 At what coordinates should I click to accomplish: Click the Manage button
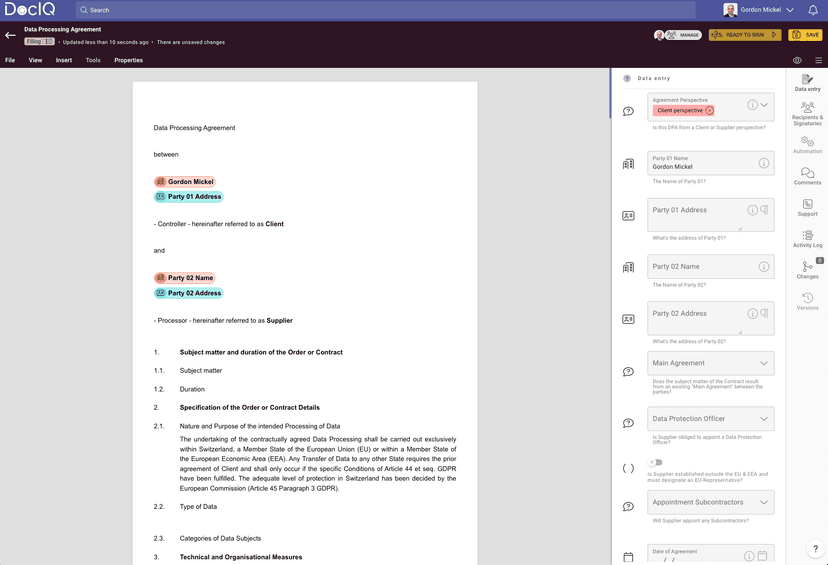(x=683, y=35)
